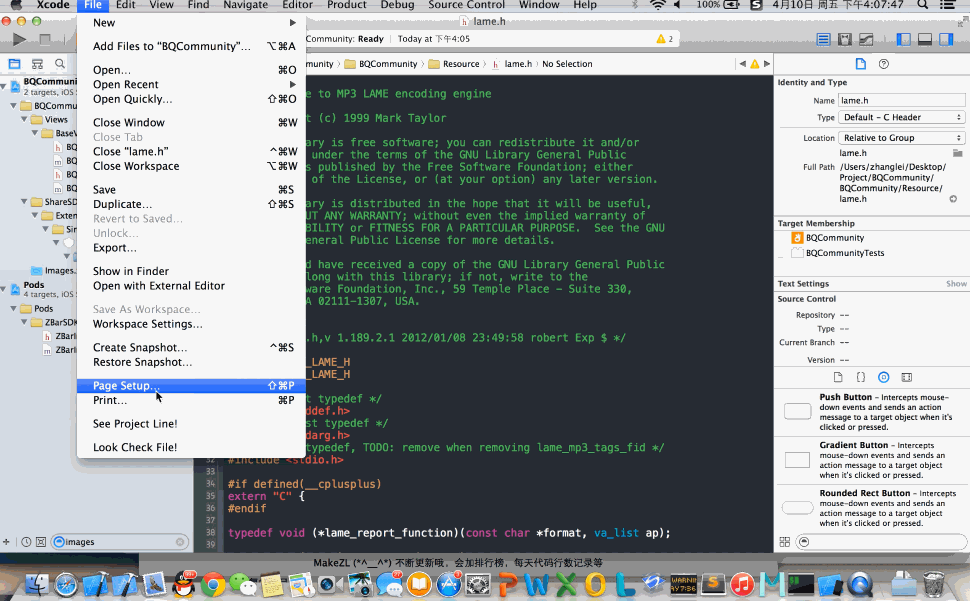Open the Location dropdown Relative to Group

pyautogui.click(x=901, y=137)
